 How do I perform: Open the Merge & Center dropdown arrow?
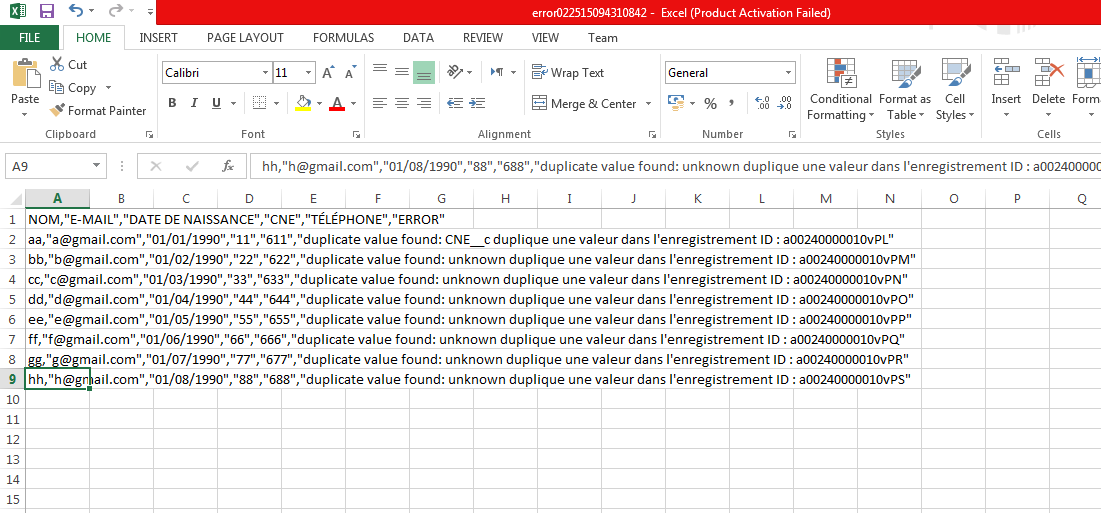(x=648, y=104)
